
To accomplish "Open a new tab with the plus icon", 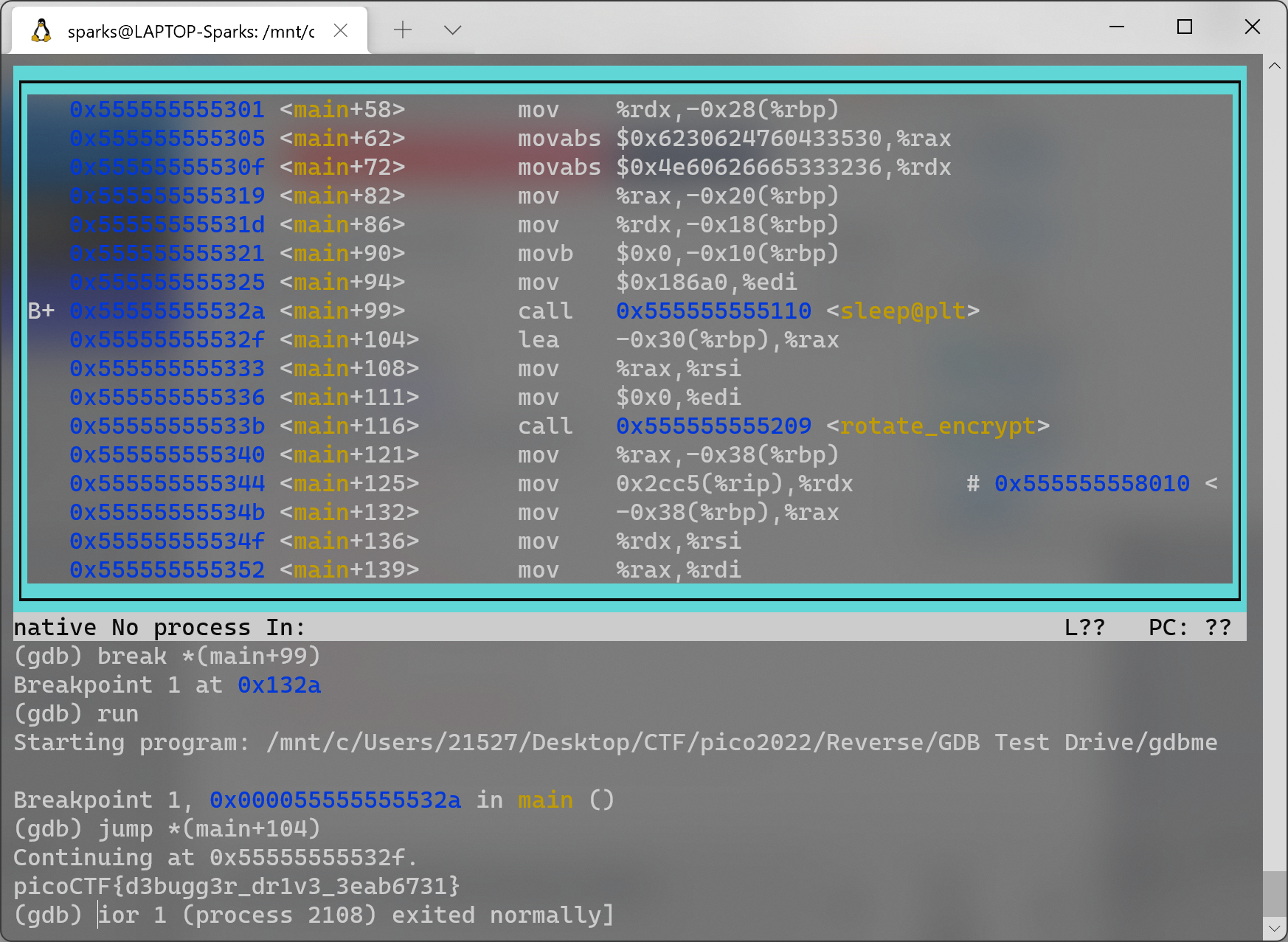I will coord(402,30).
